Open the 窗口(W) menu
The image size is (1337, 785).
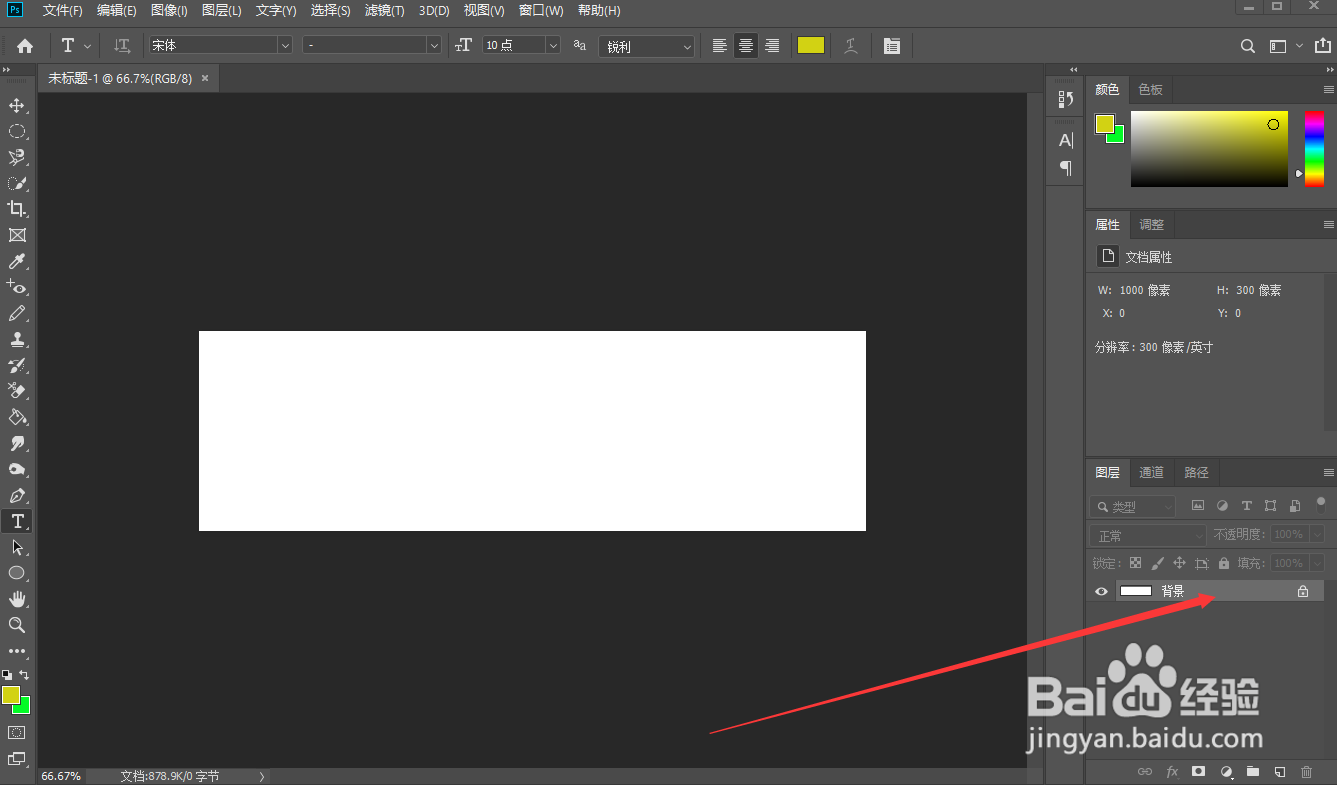coord(541,11)
